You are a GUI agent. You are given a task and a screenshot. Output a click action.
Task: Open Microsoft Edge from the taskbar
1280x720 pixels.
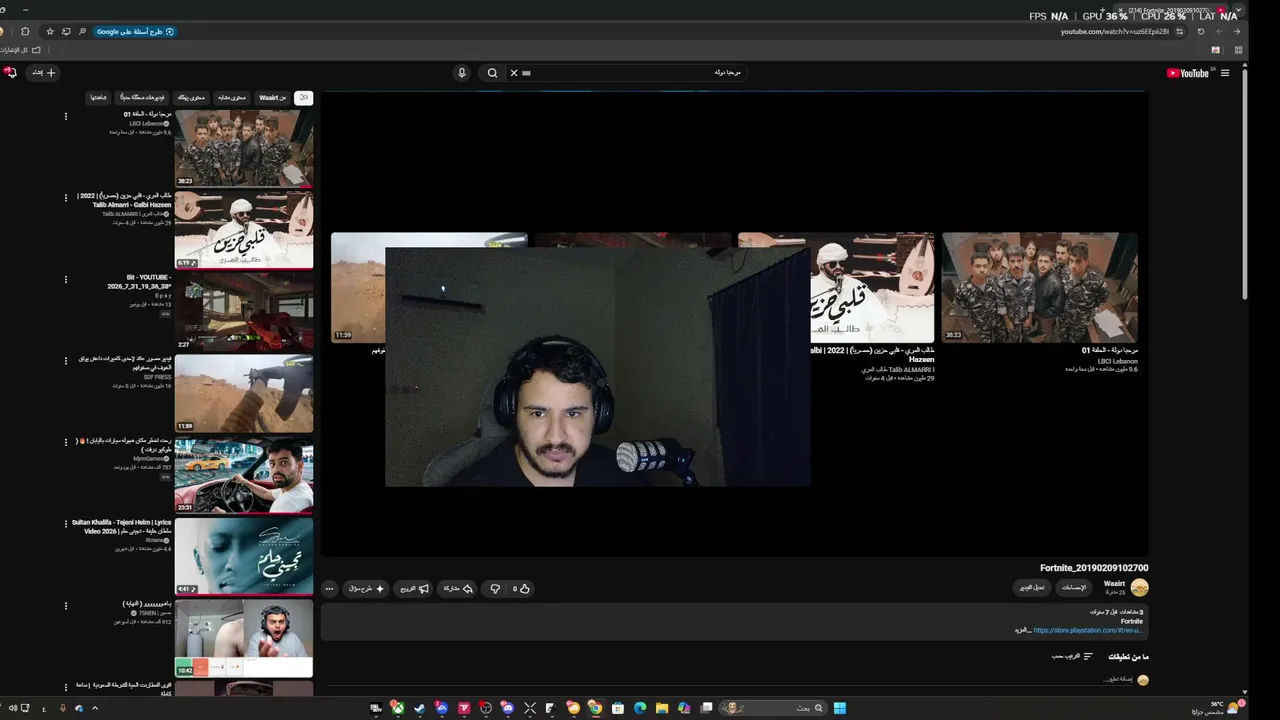point(639,708)
